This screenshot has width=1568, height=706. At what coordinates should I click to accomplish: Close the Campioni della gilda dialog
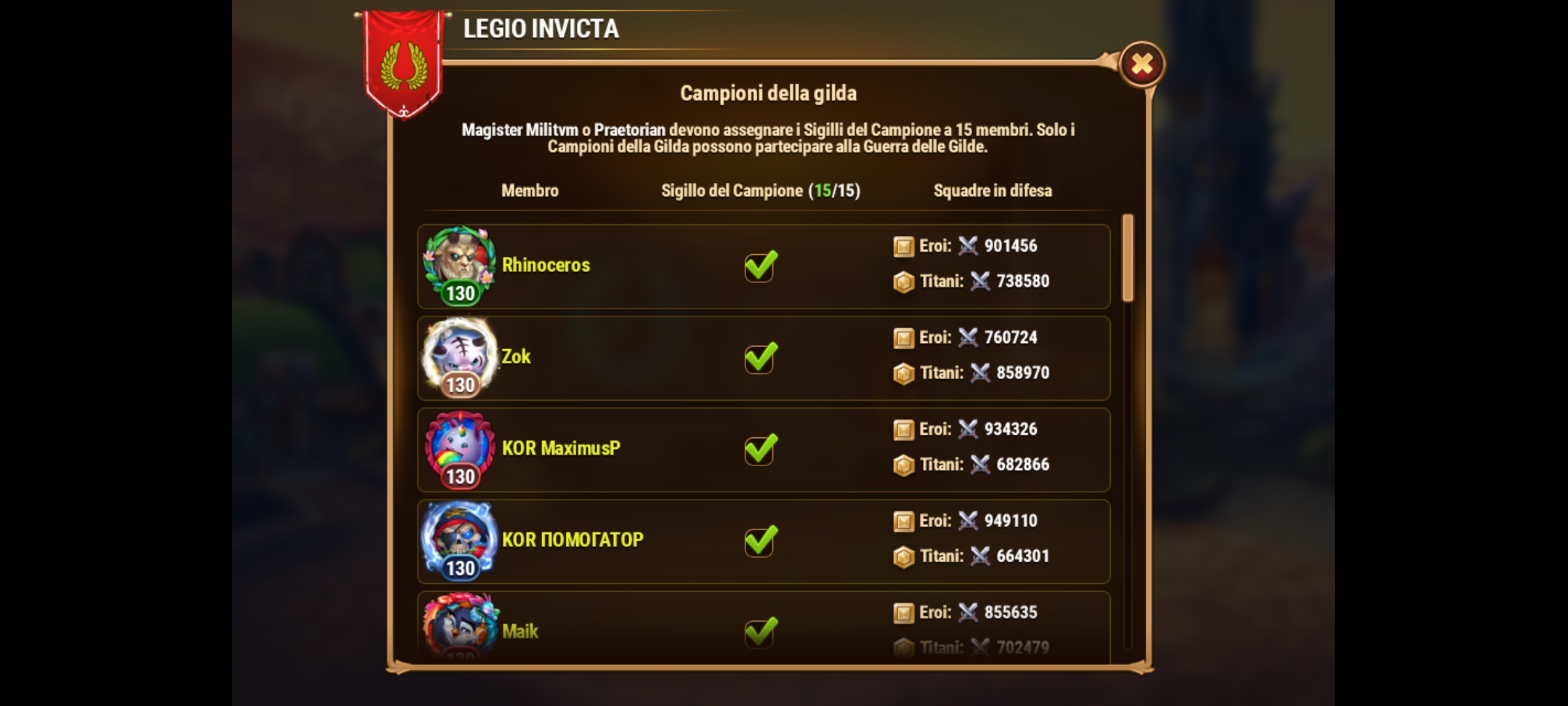[x=1141, y=64]
